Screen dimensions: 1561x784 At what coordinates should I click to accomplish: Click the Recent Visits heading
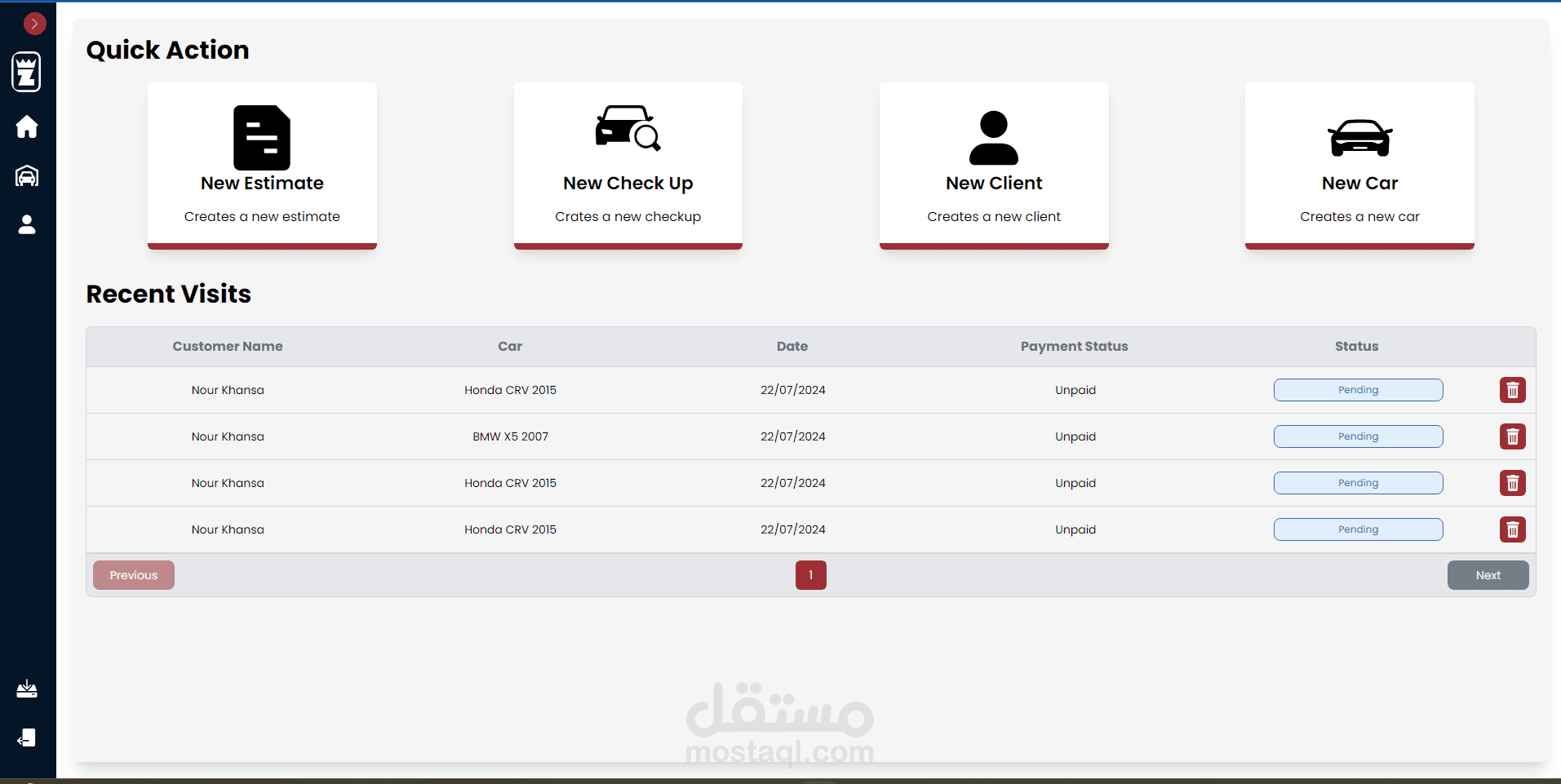(169, 294)
